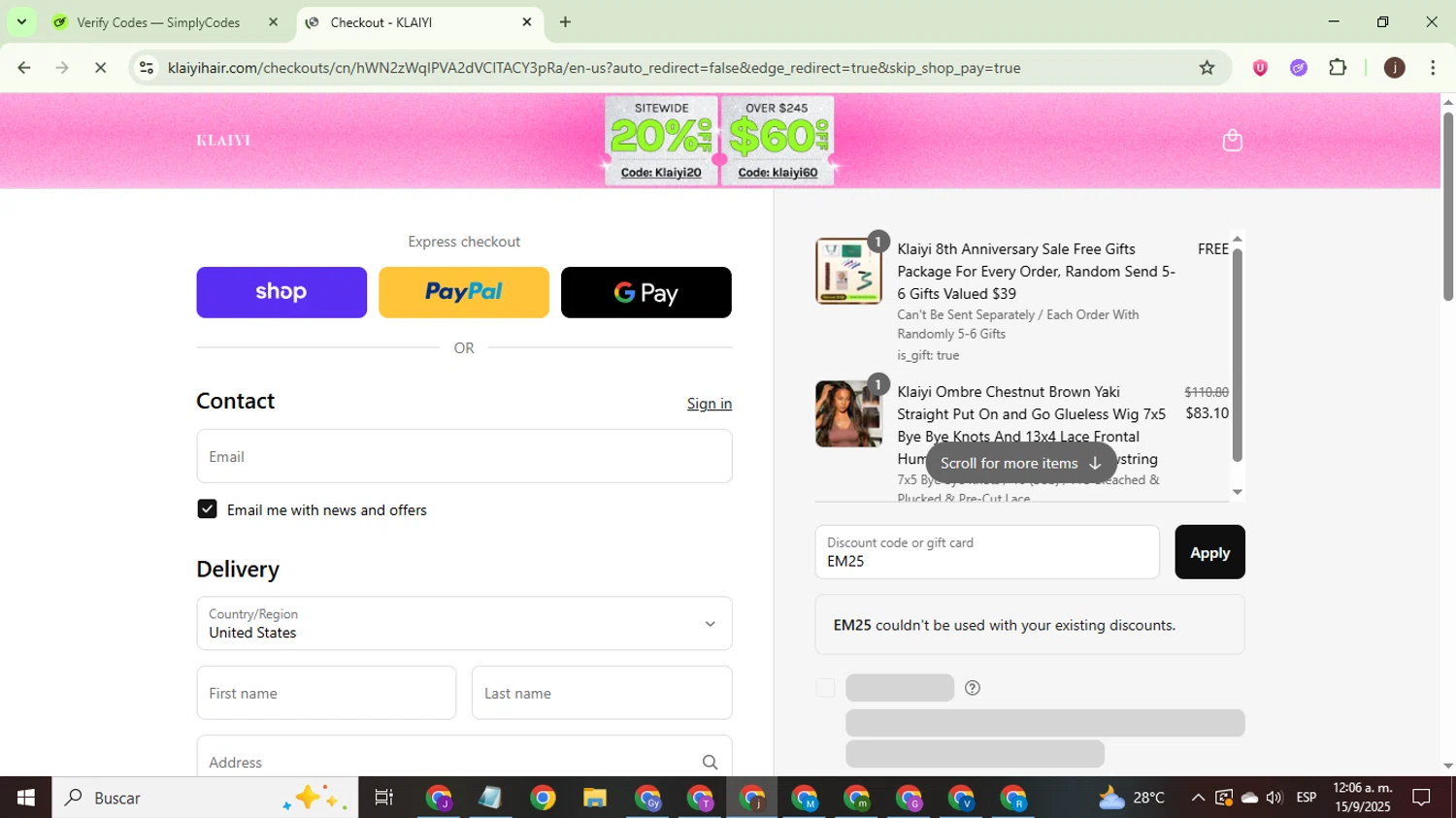Close the Verify Codes tab
This screenshot has height=818, width=1456.
coord(273,21)
